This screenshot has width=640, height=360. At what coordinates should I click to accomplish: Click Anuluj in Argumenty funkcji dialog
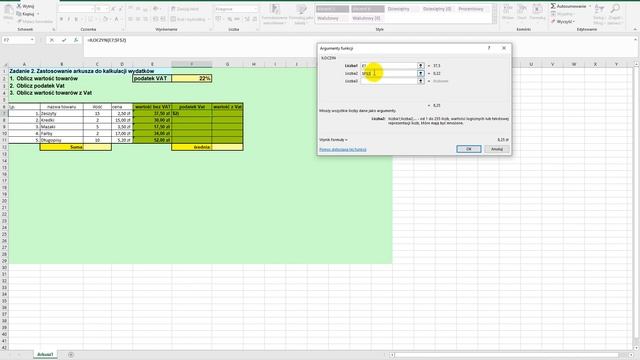pyautogui.click(x=497, y=149)
